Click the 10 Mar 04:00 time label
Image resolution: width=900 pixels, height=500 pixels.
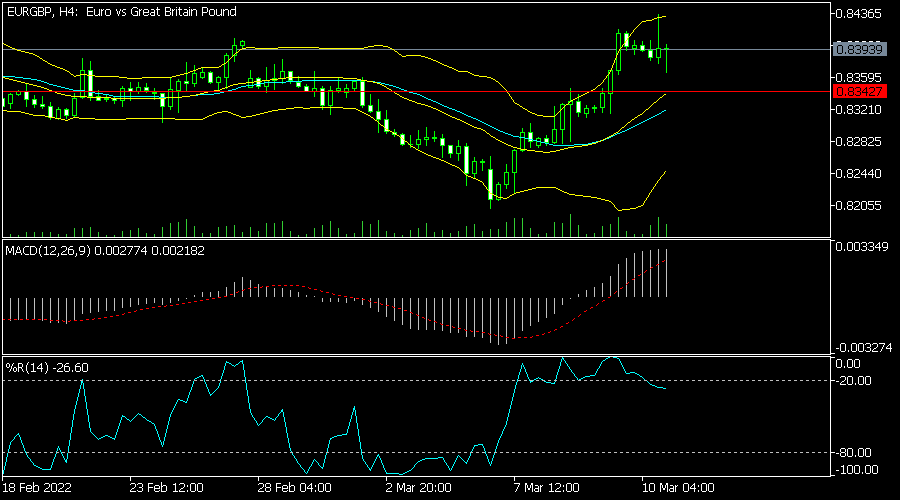pos(678,488)
